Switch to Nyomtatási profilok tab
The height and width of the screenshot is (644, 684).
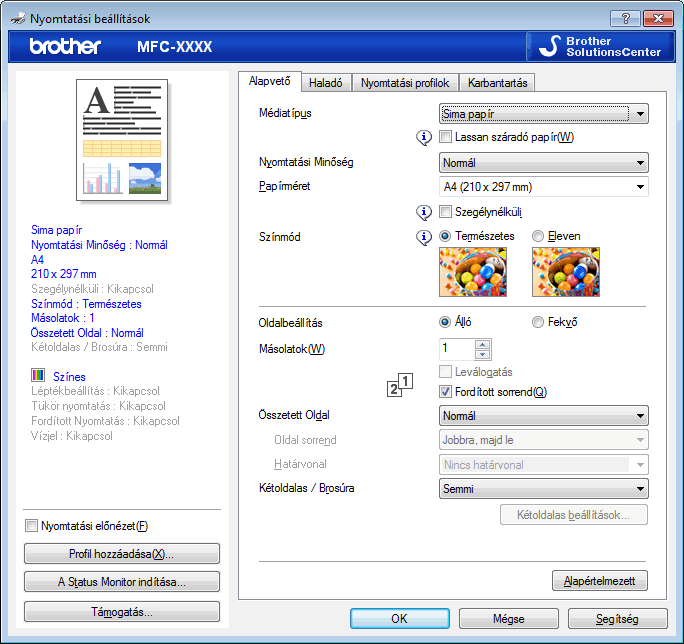pos(405,82)
